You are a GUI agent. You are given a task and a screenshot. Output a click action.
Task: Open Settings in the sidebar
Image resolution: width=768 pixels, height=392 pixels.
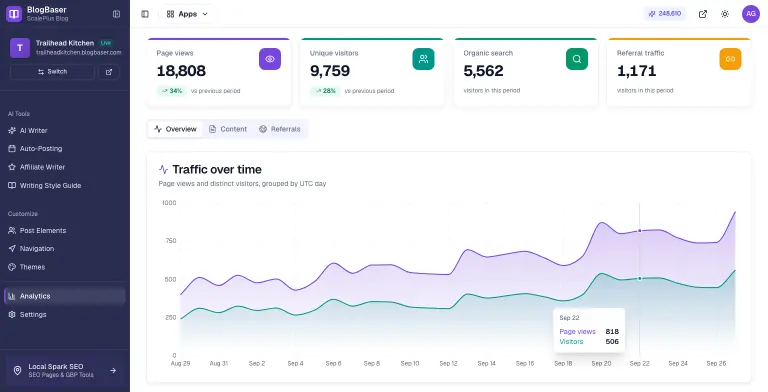tap(65, 315)
